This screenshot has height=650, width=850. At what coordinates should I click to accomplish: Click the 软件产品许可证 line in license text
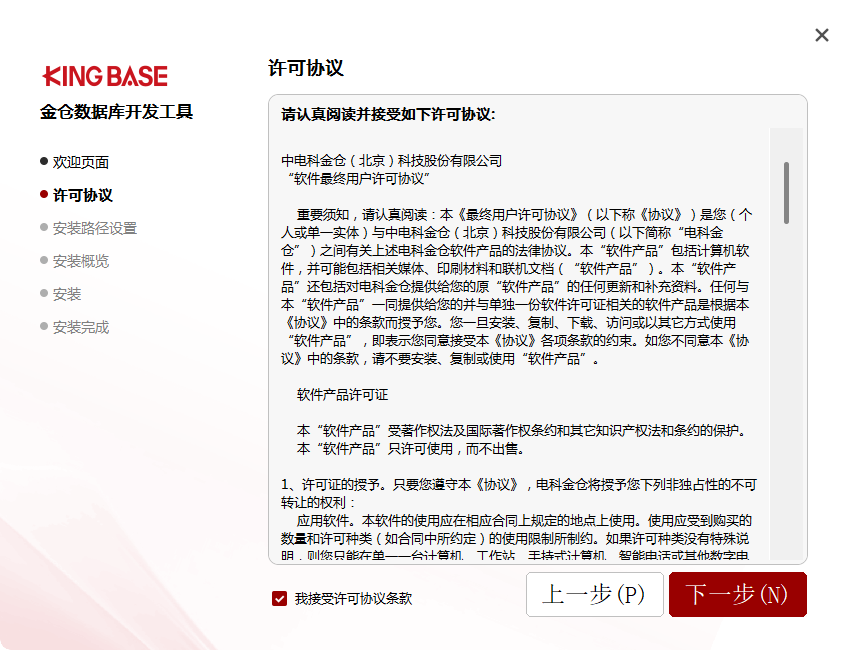(x=342, y=395)
